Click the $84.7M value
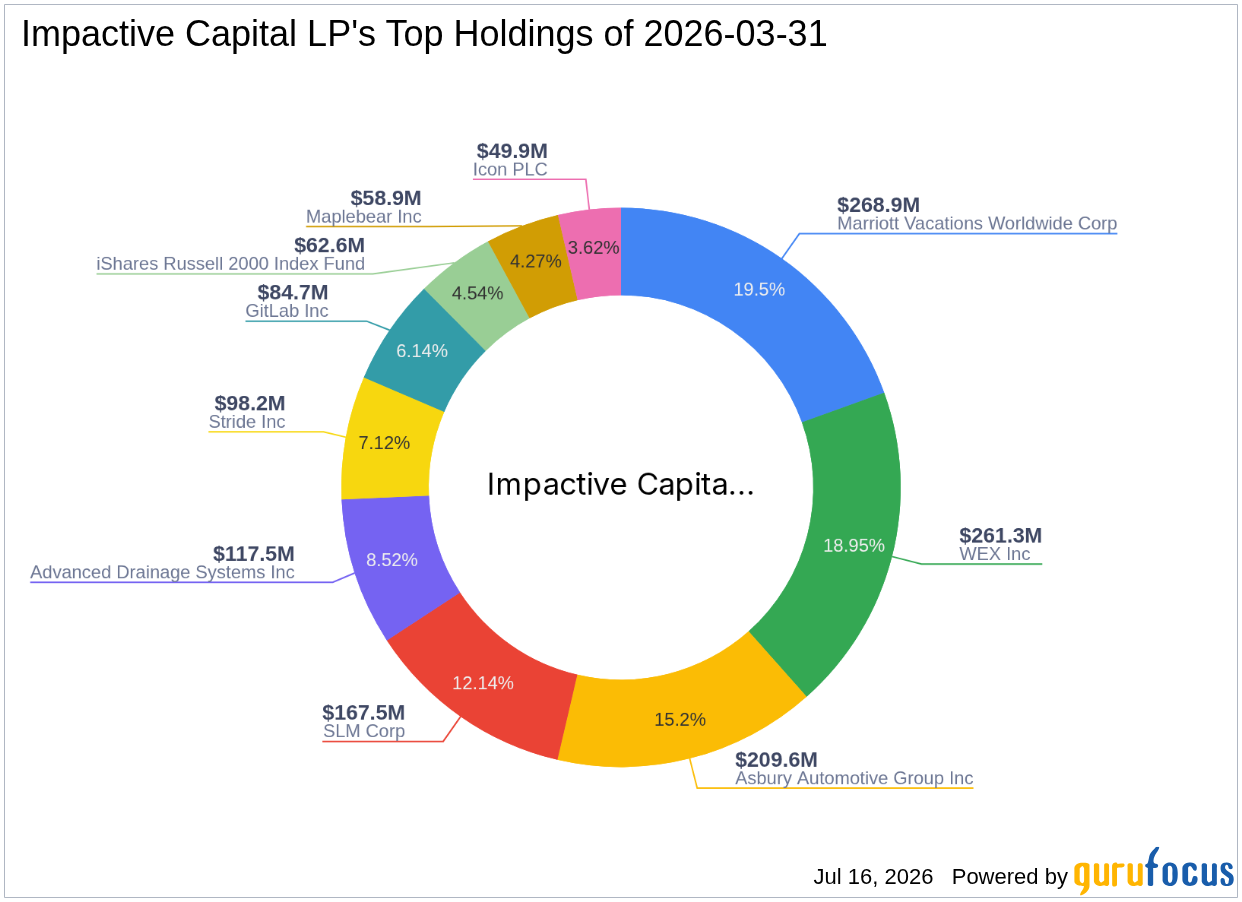Viewport: 1242px width, 902px height. tap(293, 292)
